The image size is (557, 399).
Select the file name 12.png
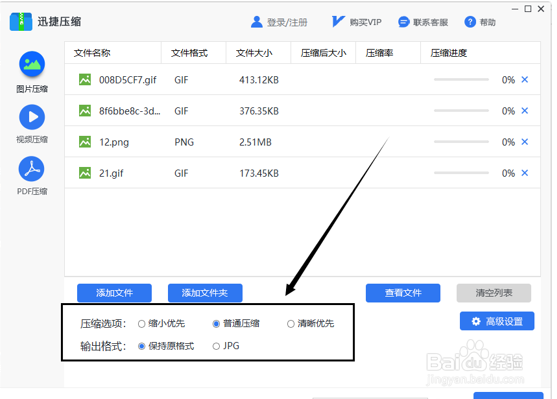point(114,143)
